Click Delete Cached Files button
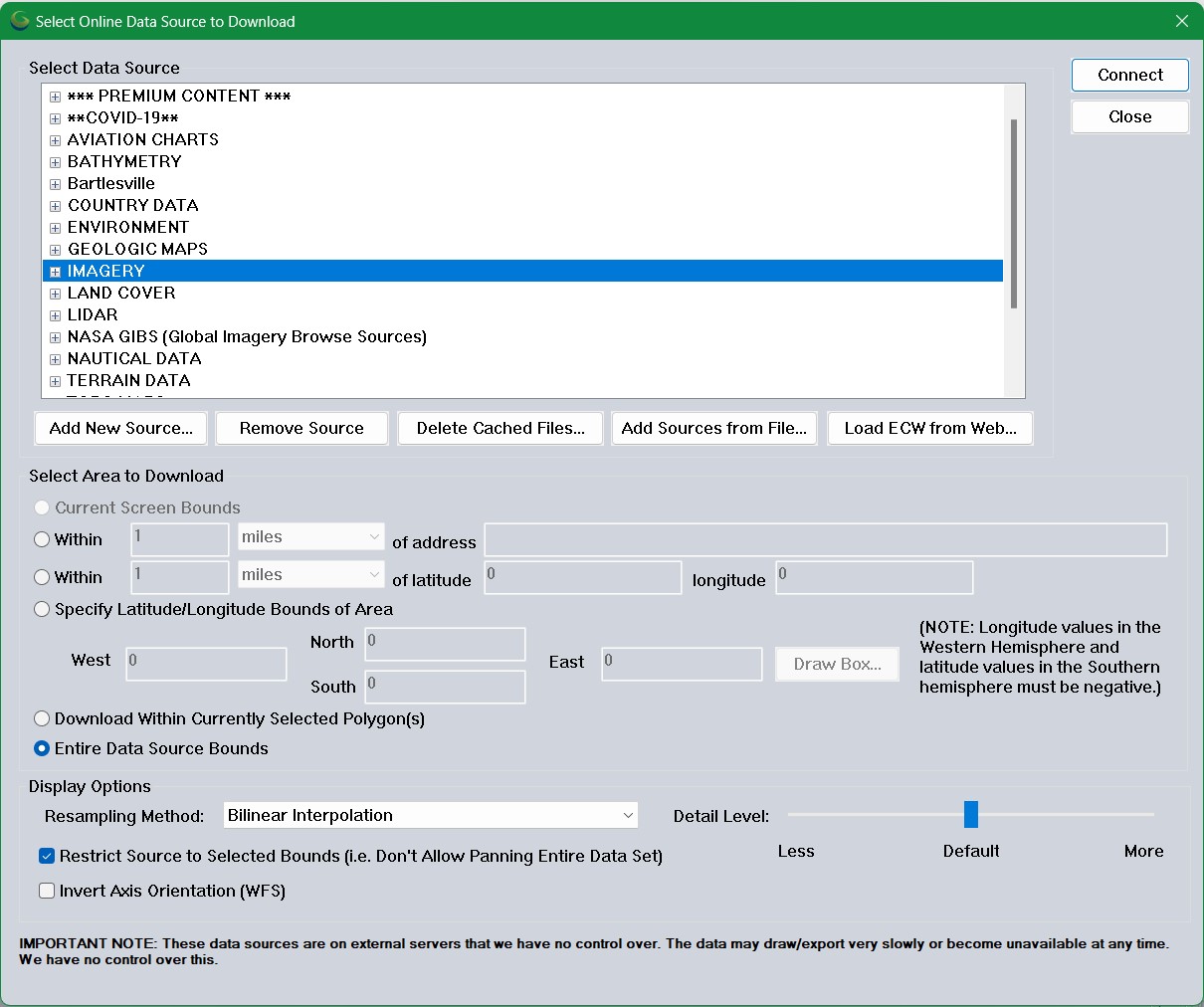 coord(501,428)
